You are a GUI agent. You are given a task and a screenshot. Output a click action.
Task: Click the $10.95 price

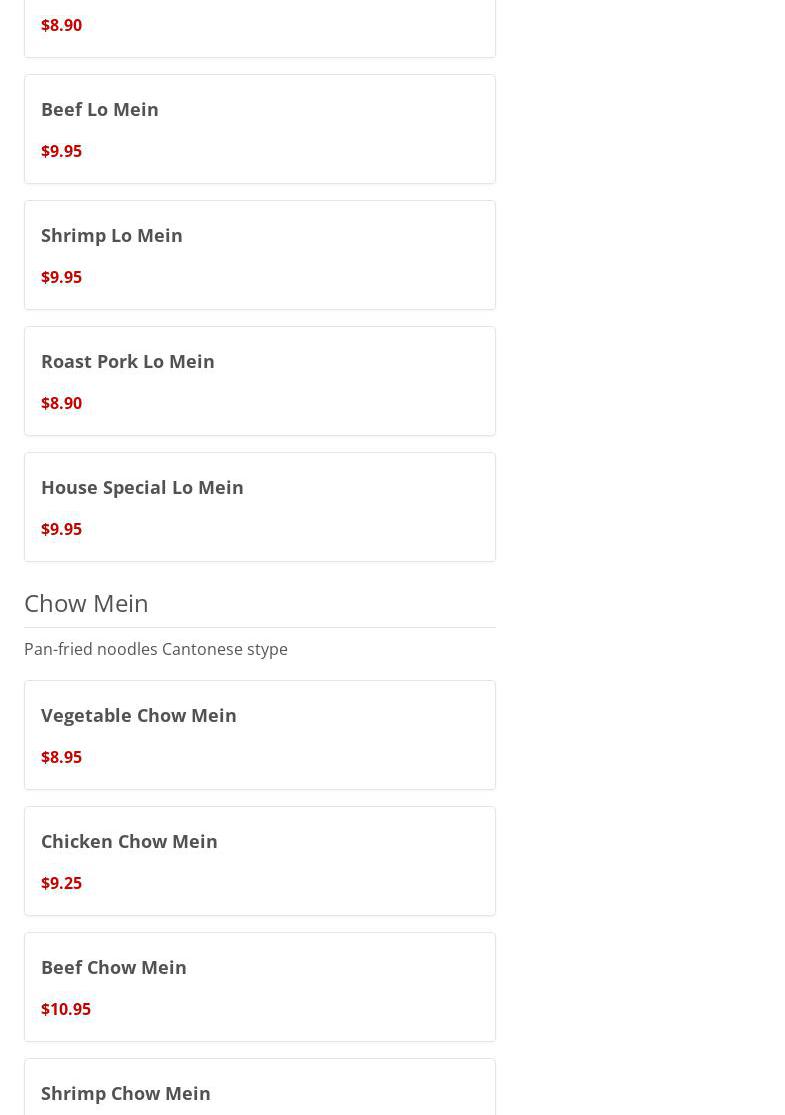tap(66, 1009)
